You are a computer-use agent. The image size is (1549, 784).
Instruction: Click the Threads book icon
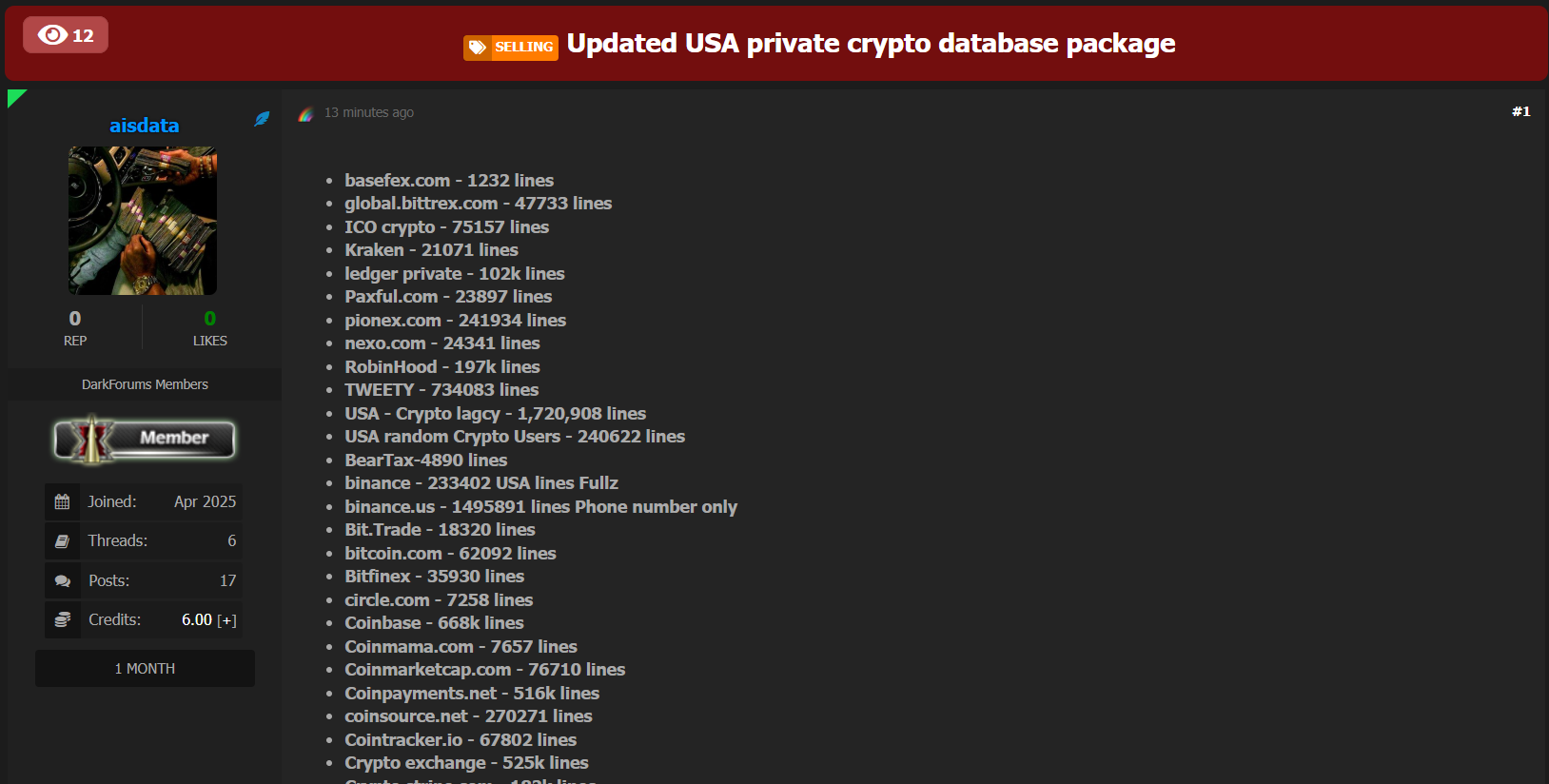(63, 541)
